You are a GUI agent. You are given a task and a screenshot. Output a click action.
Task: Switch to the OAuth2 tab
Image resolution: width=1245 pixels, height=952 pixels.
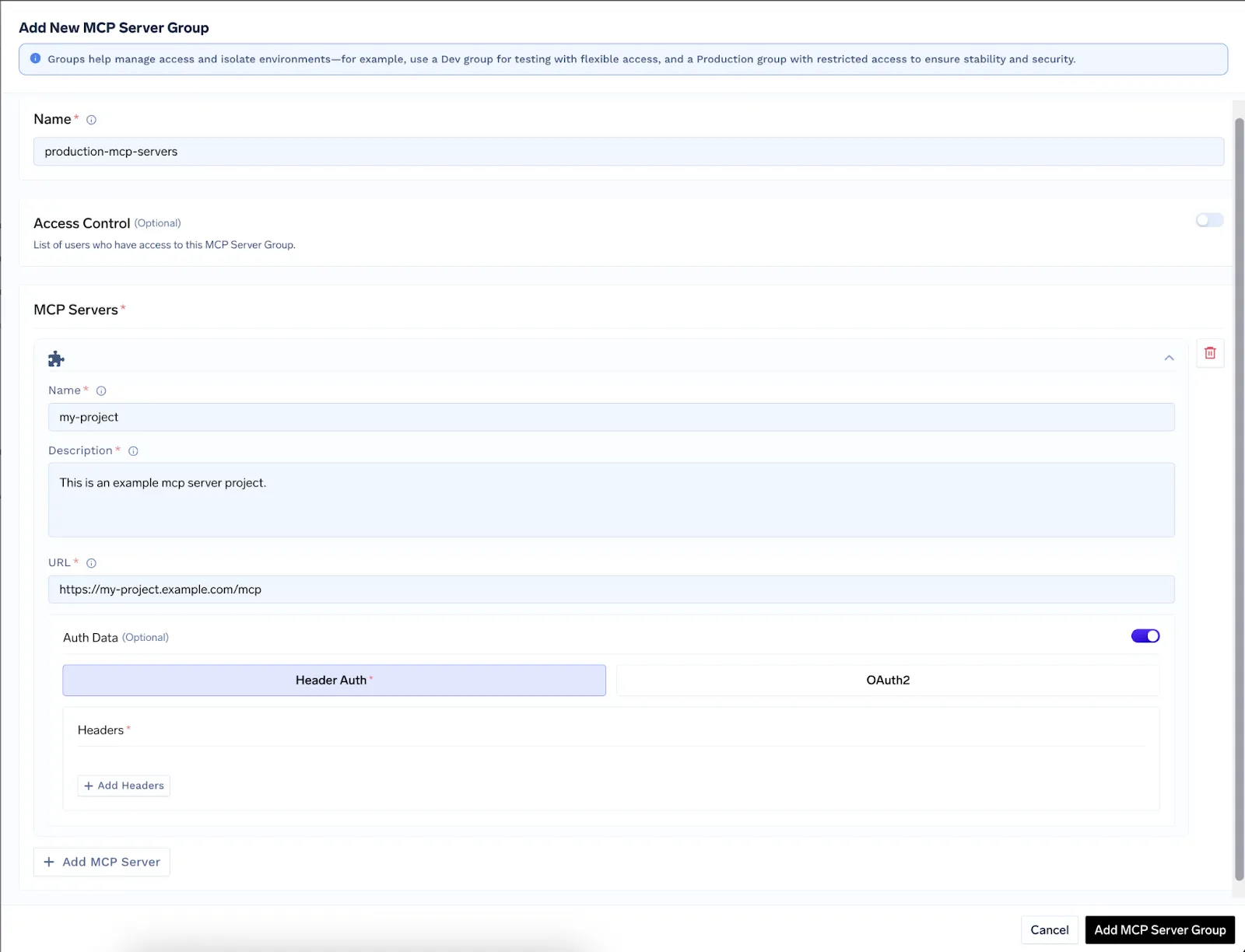pos(887,680)
